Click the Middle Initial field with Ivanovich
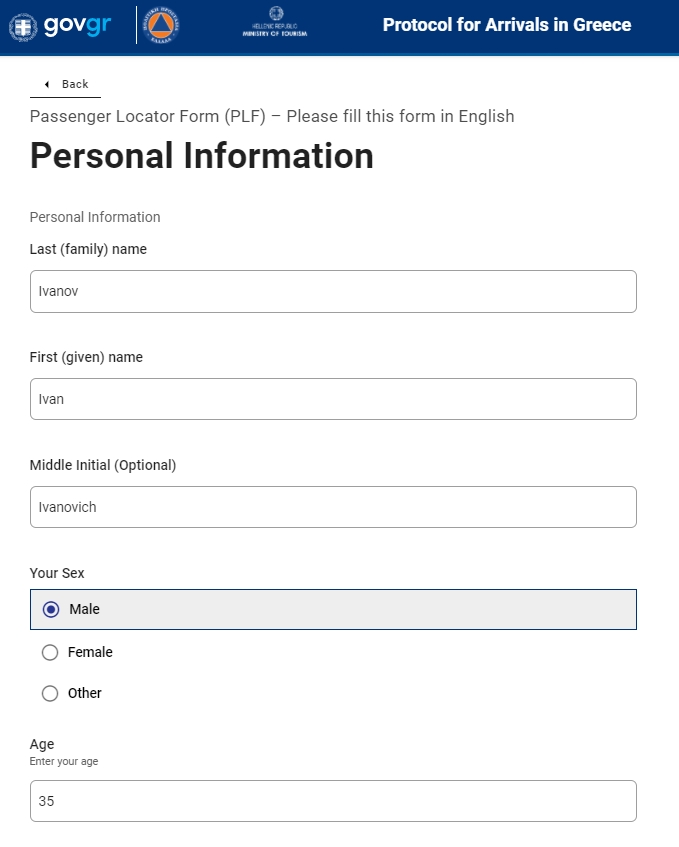 point(333,507)
